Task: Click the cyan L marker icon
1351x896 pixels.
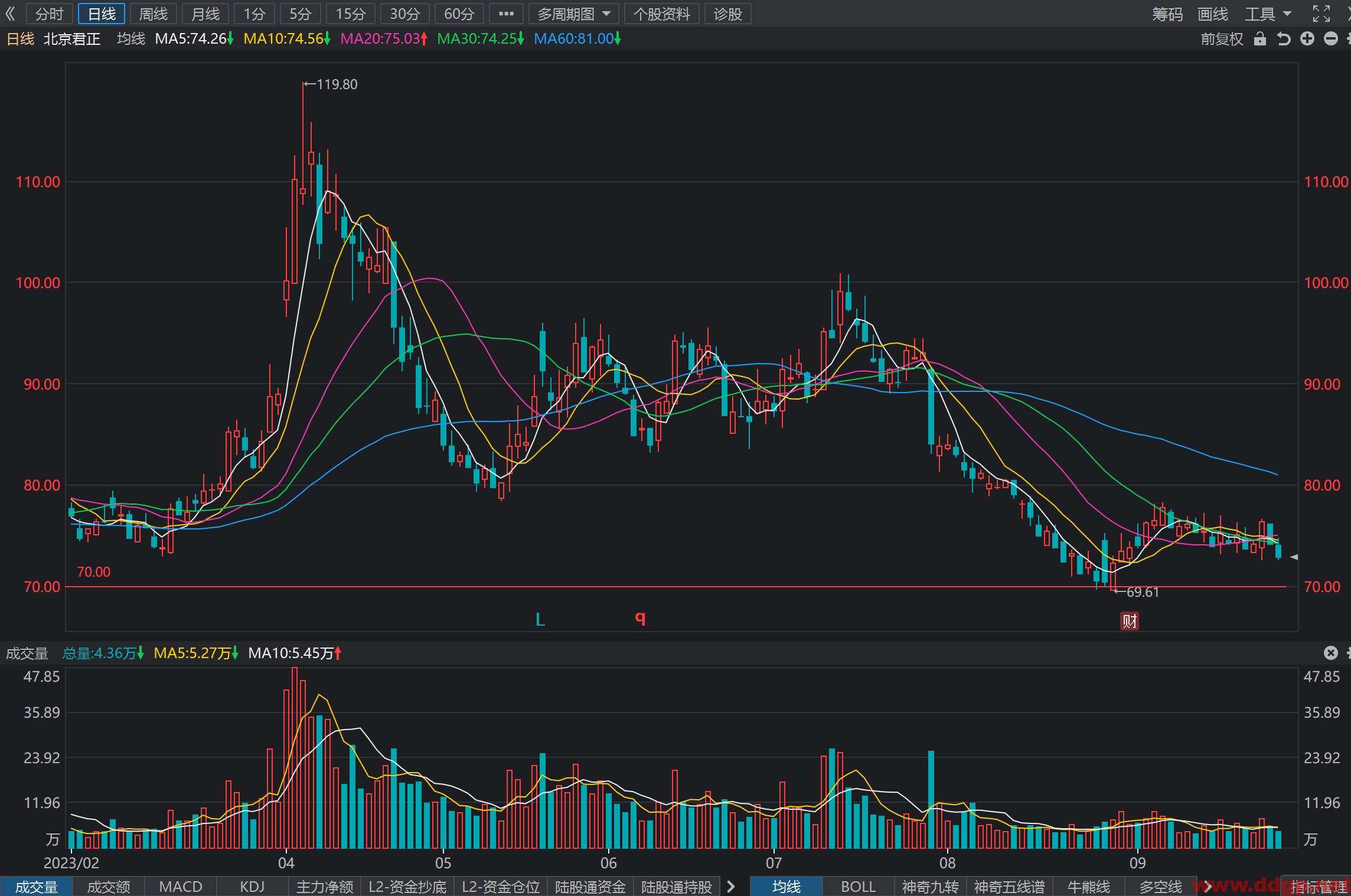Action: point(540,620)
